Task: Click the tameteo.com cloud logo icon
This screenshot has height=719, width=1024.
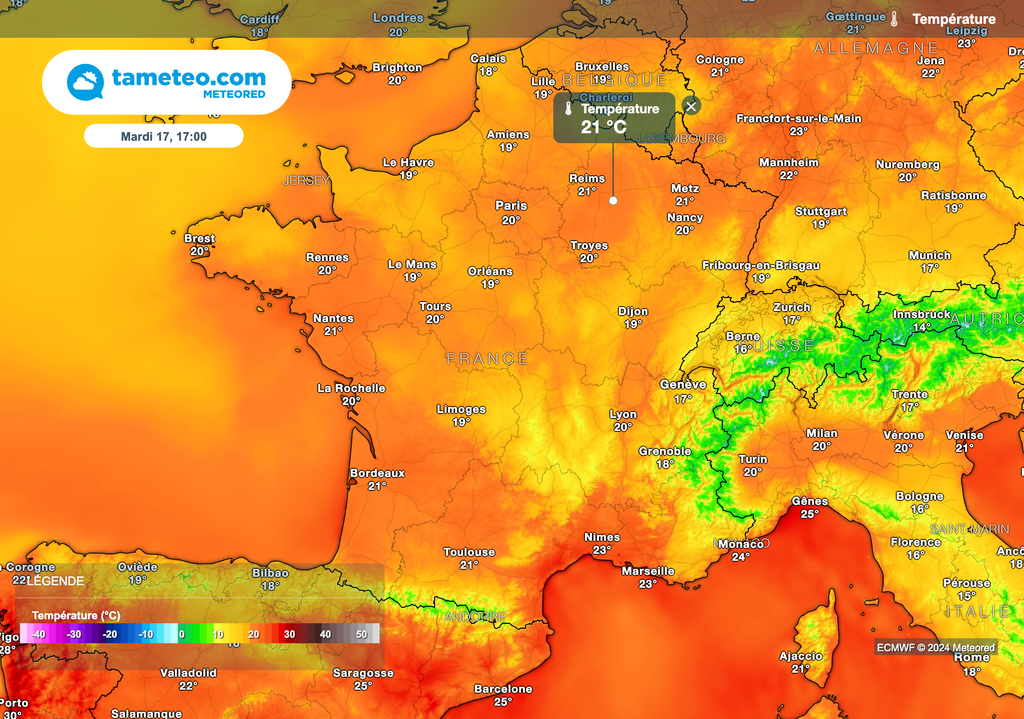Action: [x=85, y=82]
